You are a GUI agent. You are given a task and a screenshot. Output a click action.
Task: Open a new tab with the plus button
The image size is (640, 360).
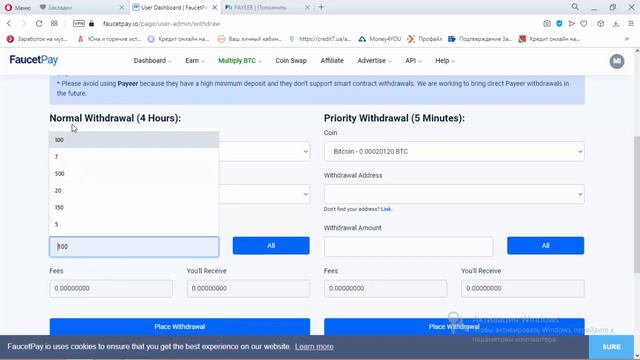coord(321,7)
